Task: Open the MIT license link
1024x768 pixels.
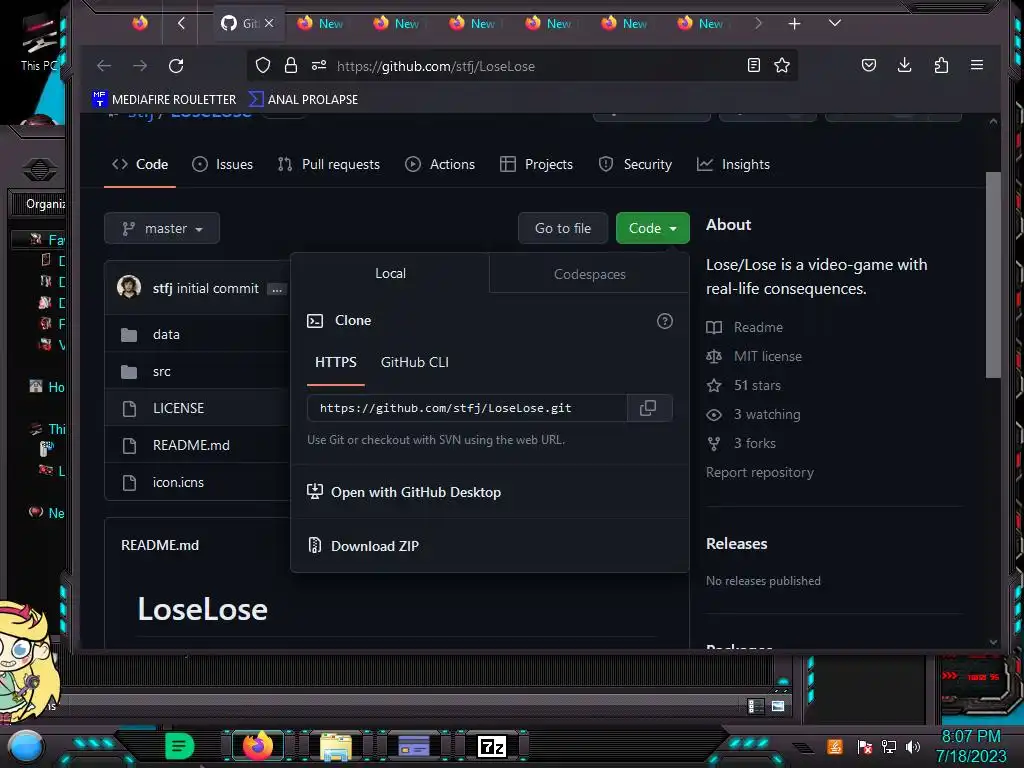Action: coord(754,357)
